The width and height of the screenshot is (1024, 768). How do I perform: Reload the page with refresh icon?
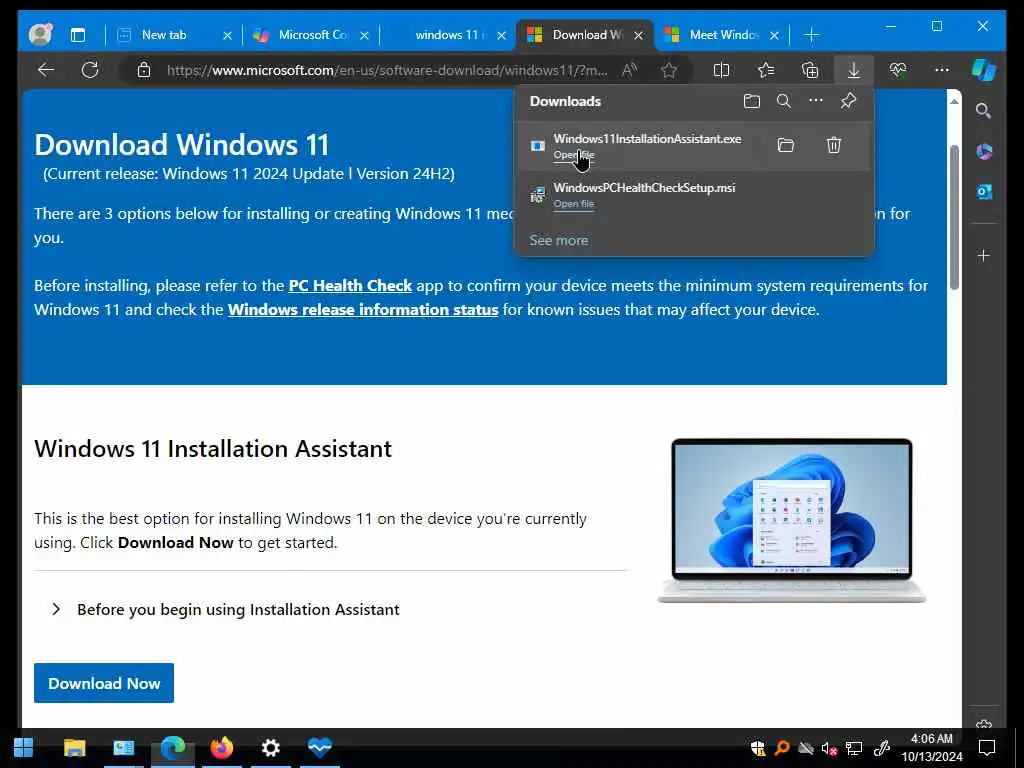tap(89, 70)
